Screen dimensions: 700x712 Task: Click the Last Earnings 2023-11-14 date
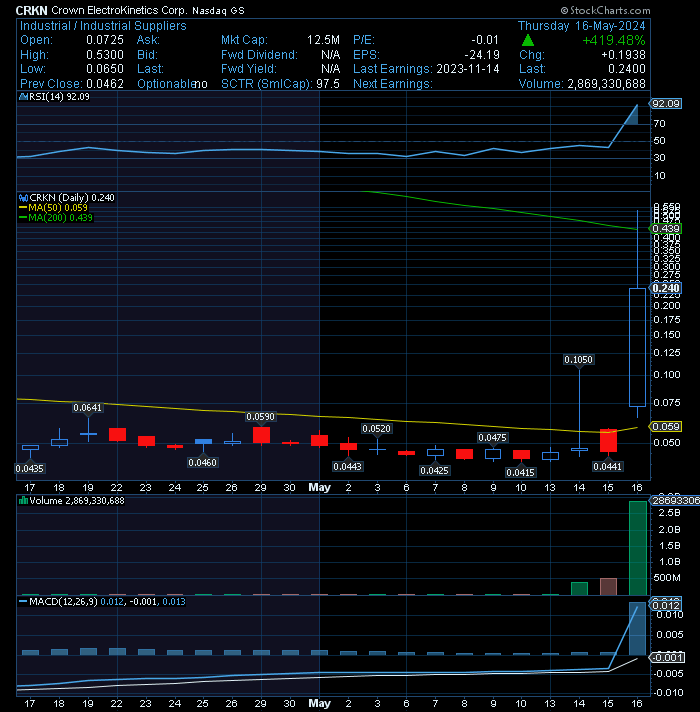(x=468, y=69)
